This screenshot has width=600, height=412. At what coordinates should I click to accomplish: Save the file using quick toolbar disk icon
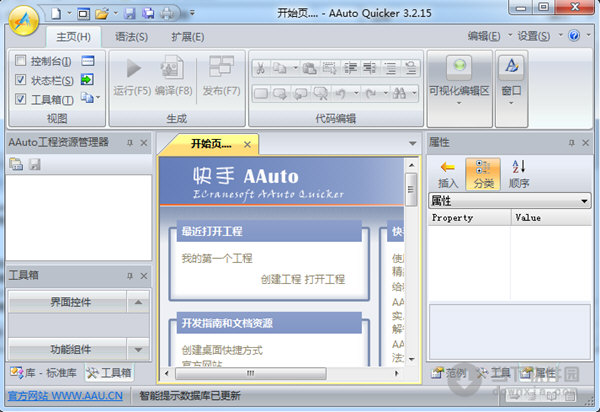click(130, 14)
